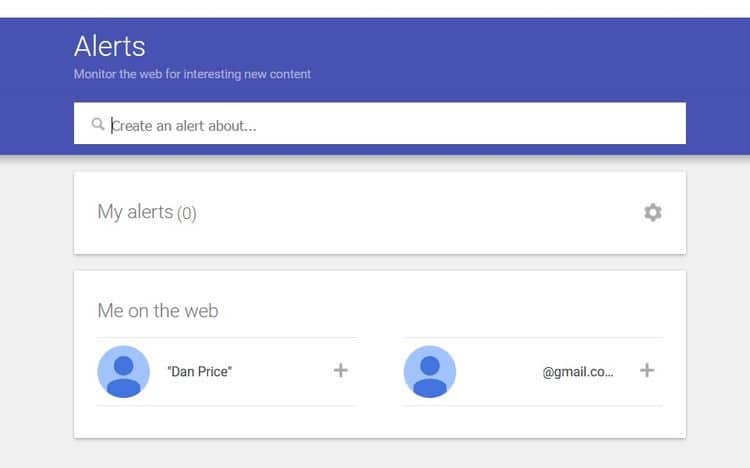Click the search magnifier icon
750x468 pixels.
(98, 124)
